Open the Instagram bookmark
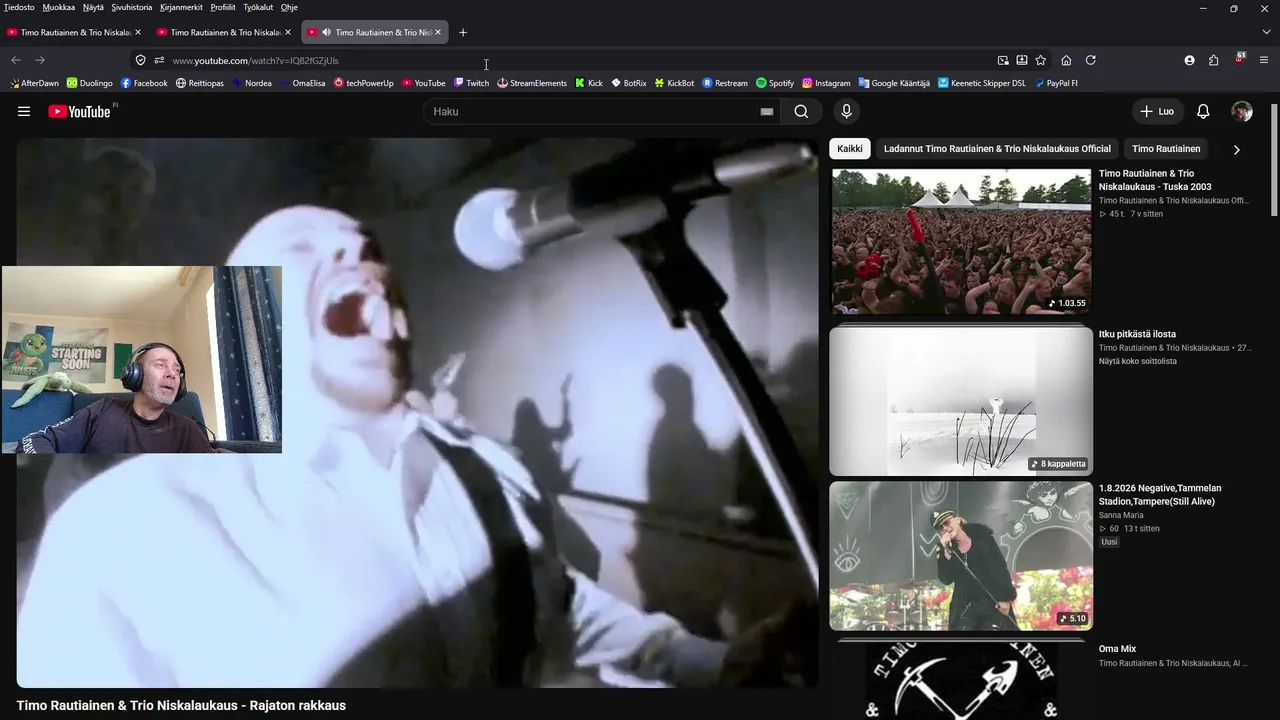 (826, 83)
